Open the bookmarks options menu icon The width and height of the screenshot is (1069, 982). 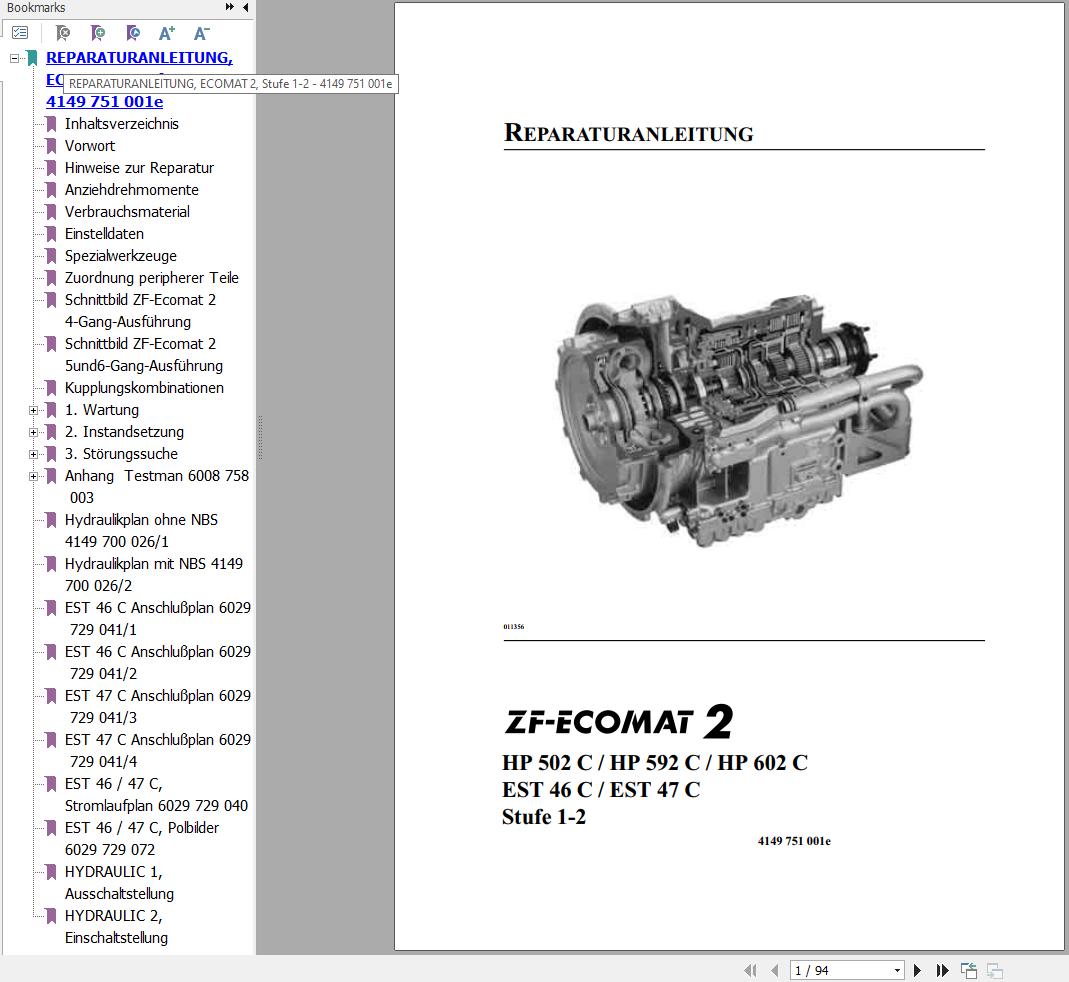tap(19, 32)
